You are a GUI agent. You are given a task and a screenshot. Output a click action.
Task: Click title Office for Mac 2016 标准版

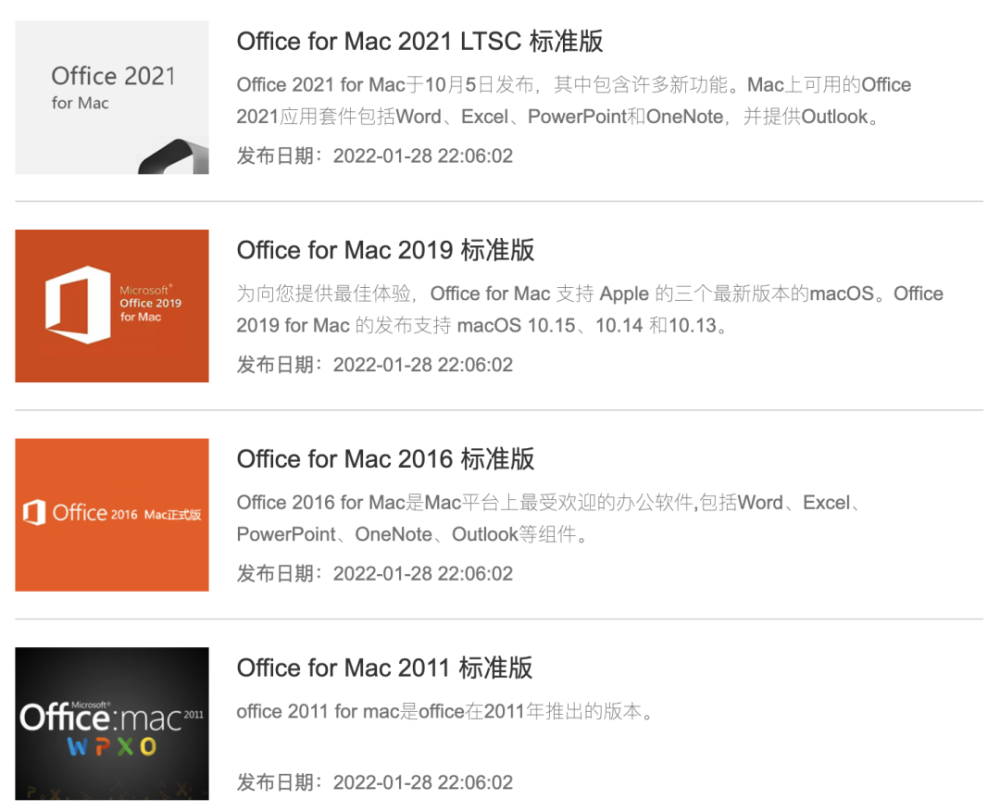(x=385, y=459)
